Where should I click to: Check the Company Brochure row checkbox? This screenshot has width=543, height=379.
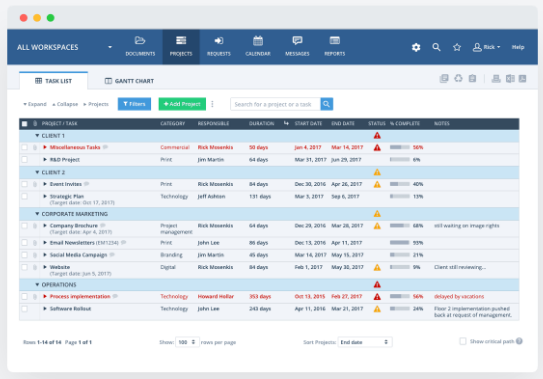(x=24, y=226)
